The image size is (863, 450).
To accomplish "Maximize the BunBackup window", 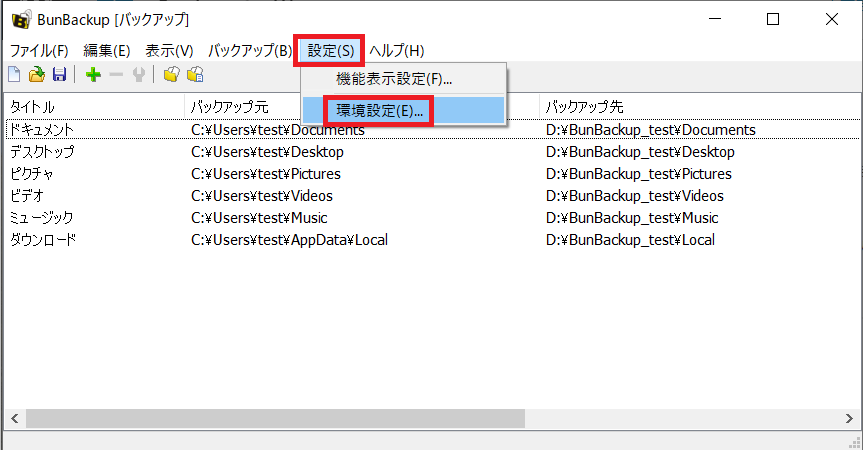I will [x=773, y=19].
